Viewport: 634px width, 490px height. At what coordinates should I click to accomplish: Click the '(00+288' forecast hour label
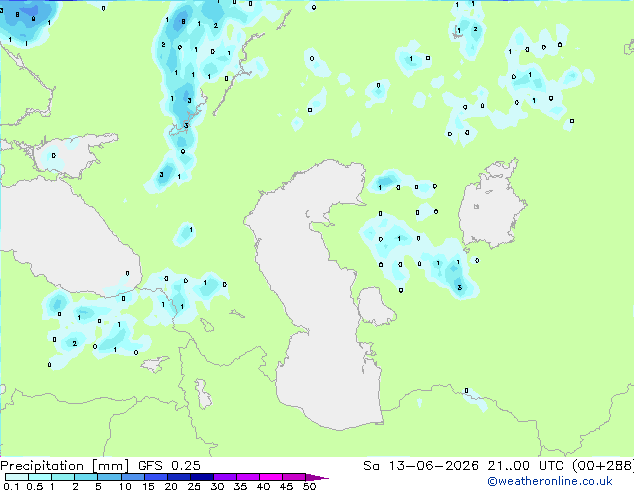click(602, 466)
